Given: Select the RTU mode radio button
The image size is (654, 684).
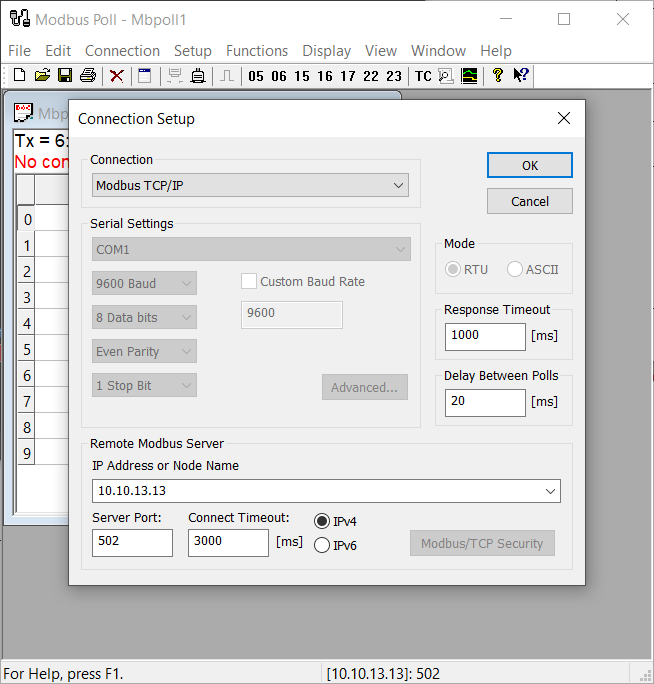Looking at the screenshot, I should click(x=453, y=269).
